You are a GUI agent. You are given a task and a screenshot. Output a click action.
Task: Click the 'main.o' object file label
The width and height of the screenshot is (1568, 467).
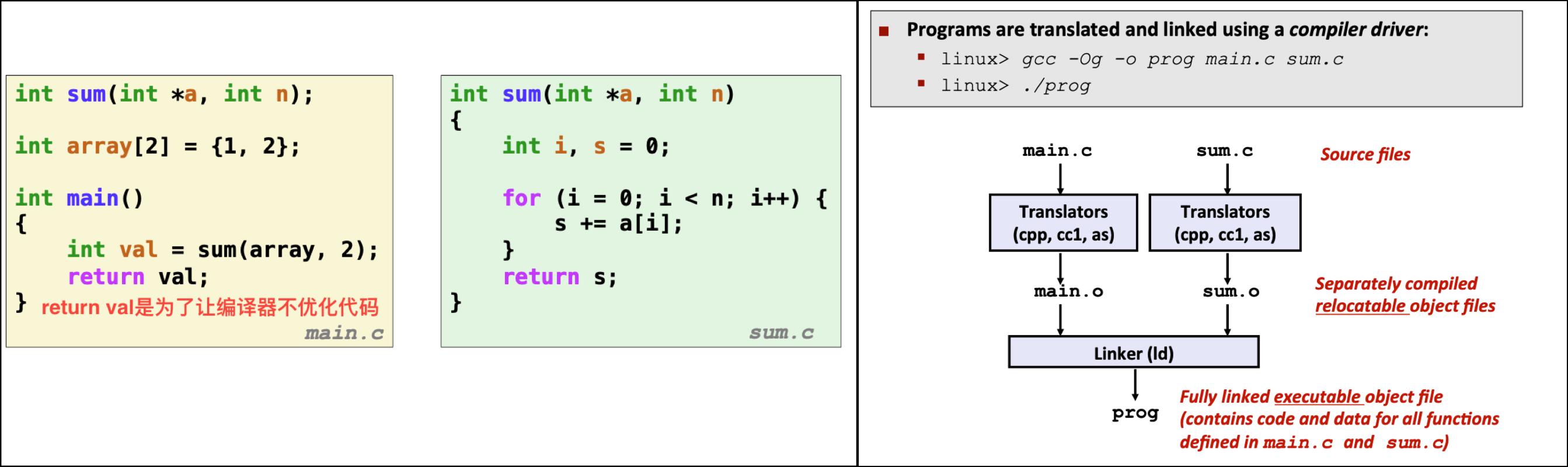click(x=1068, y=291)
